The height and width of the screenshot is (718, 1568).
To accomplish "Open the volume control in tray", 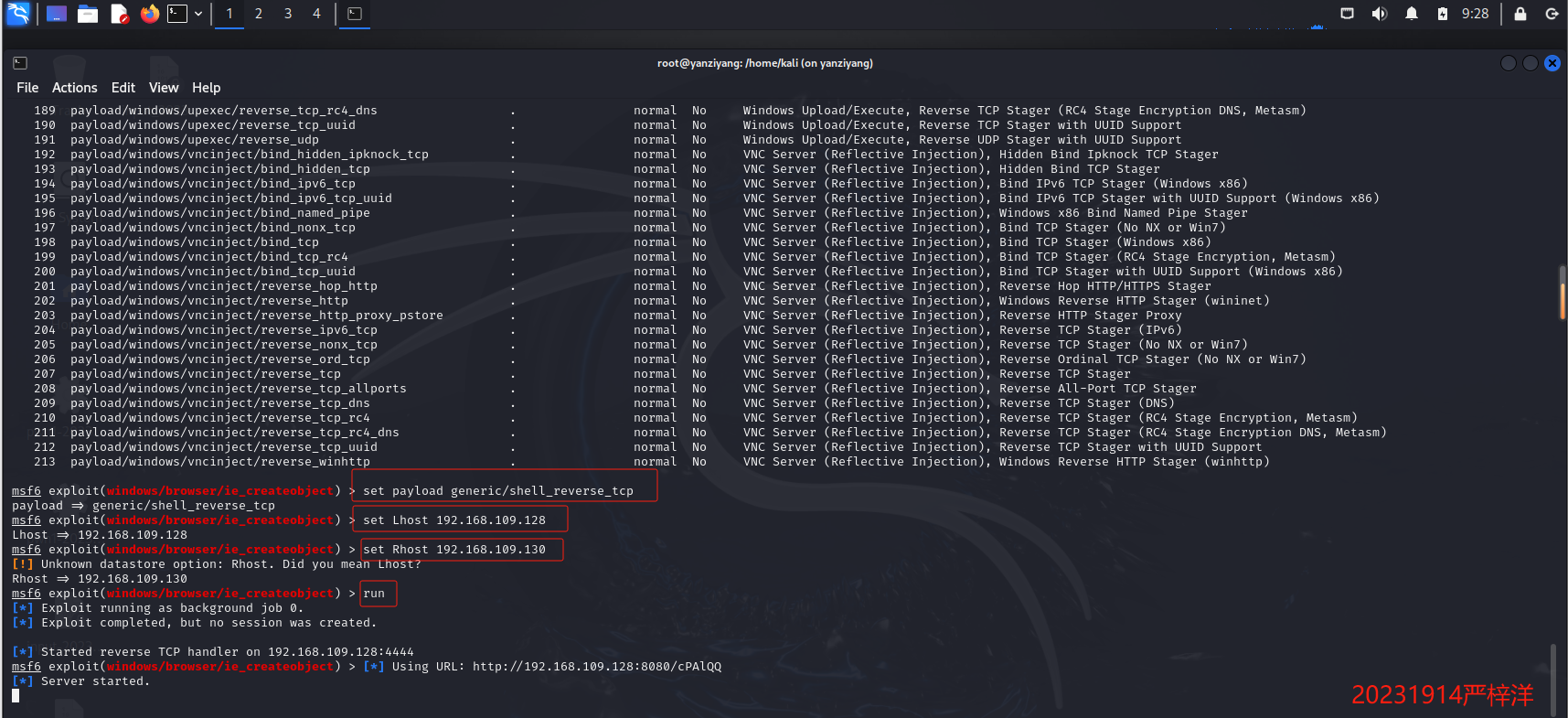I will click(x=1380, y=14).
